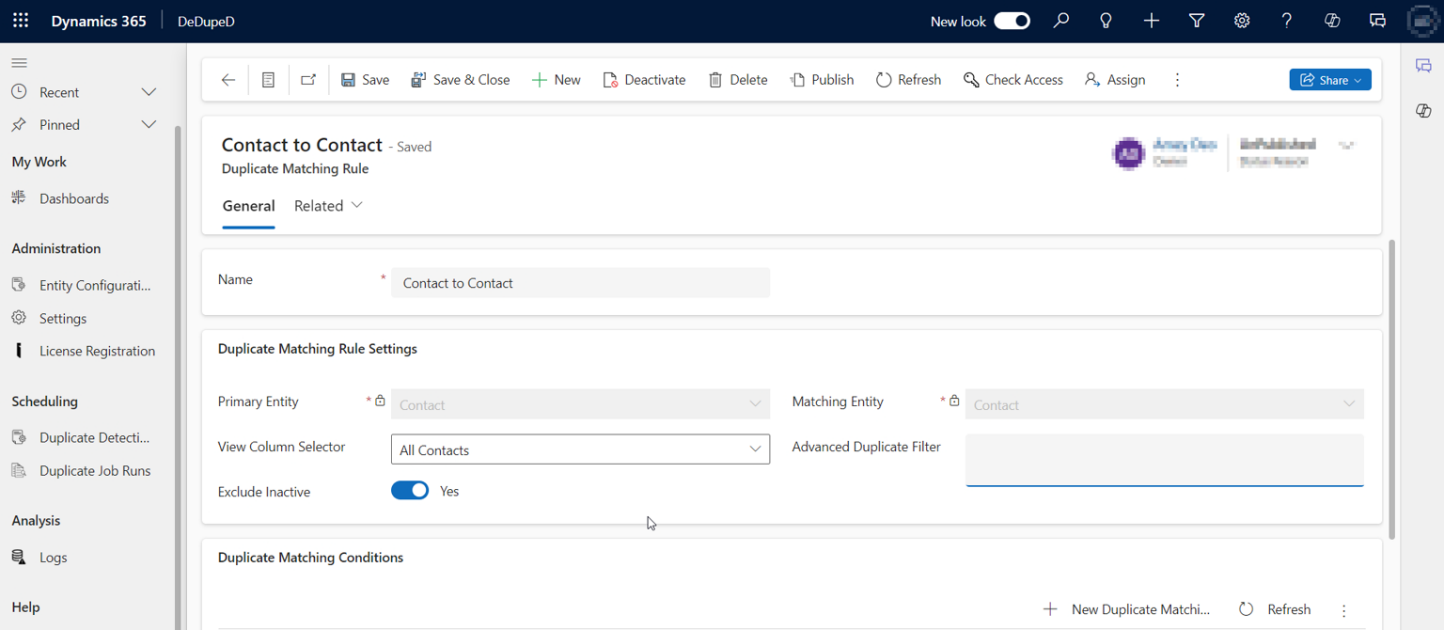Click the Save & Close button
This screenshot has width=1444, height=630.
[x=460, y=80]
